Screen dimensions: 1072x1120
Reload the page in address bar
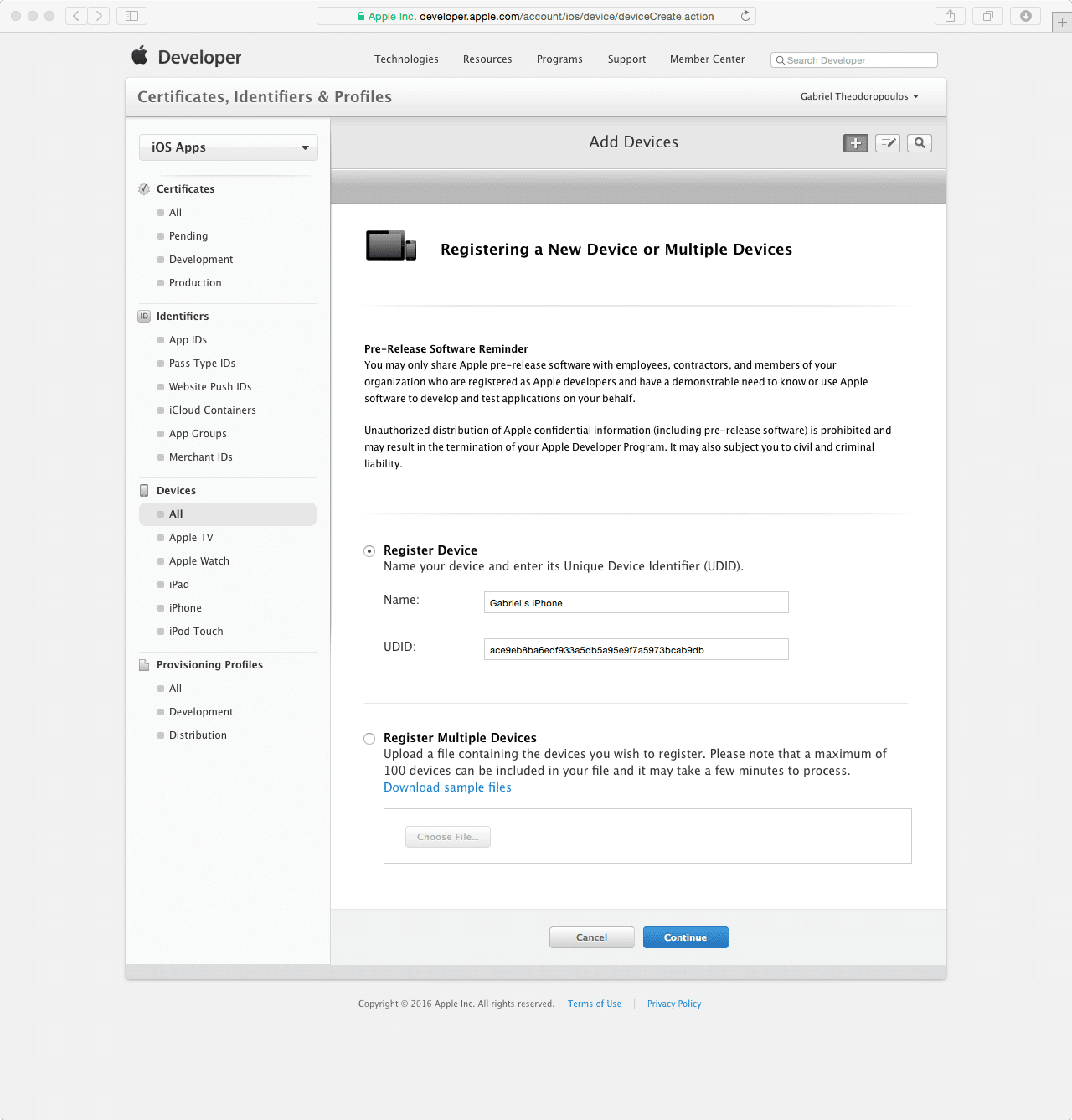coord(745,16)
